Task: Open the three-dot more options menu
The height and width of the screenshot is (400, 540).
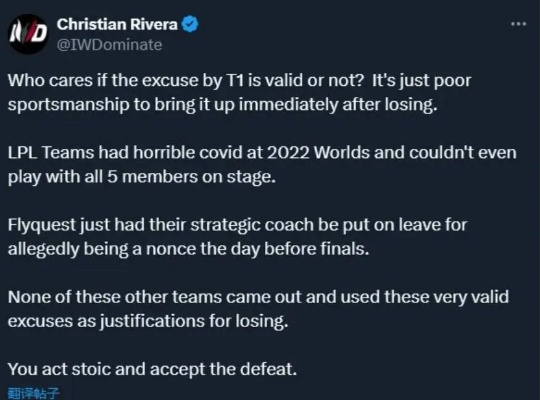Action: tap(518, 24)
